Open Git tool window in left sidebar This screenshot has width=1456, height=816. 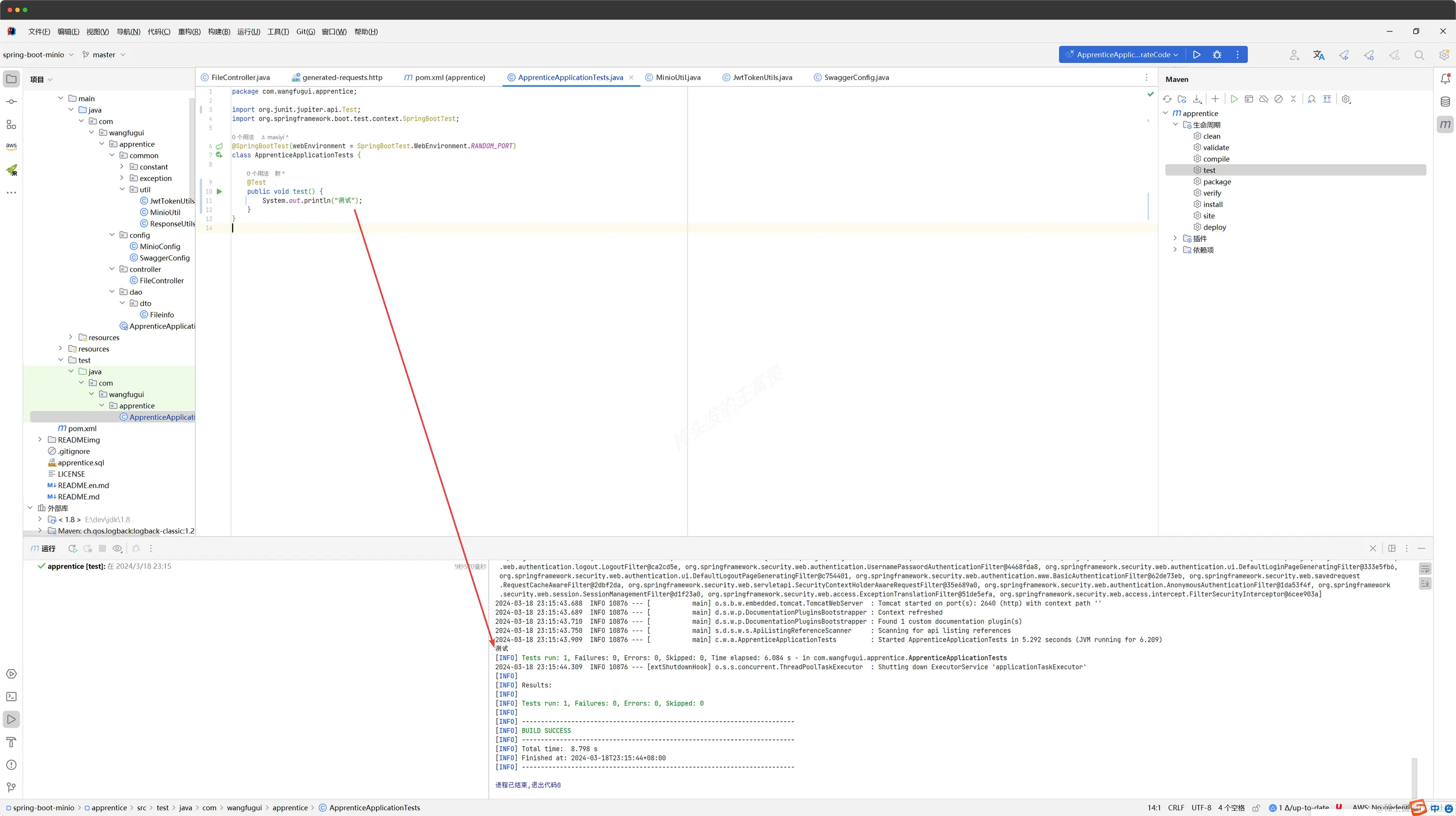[11, 787]
